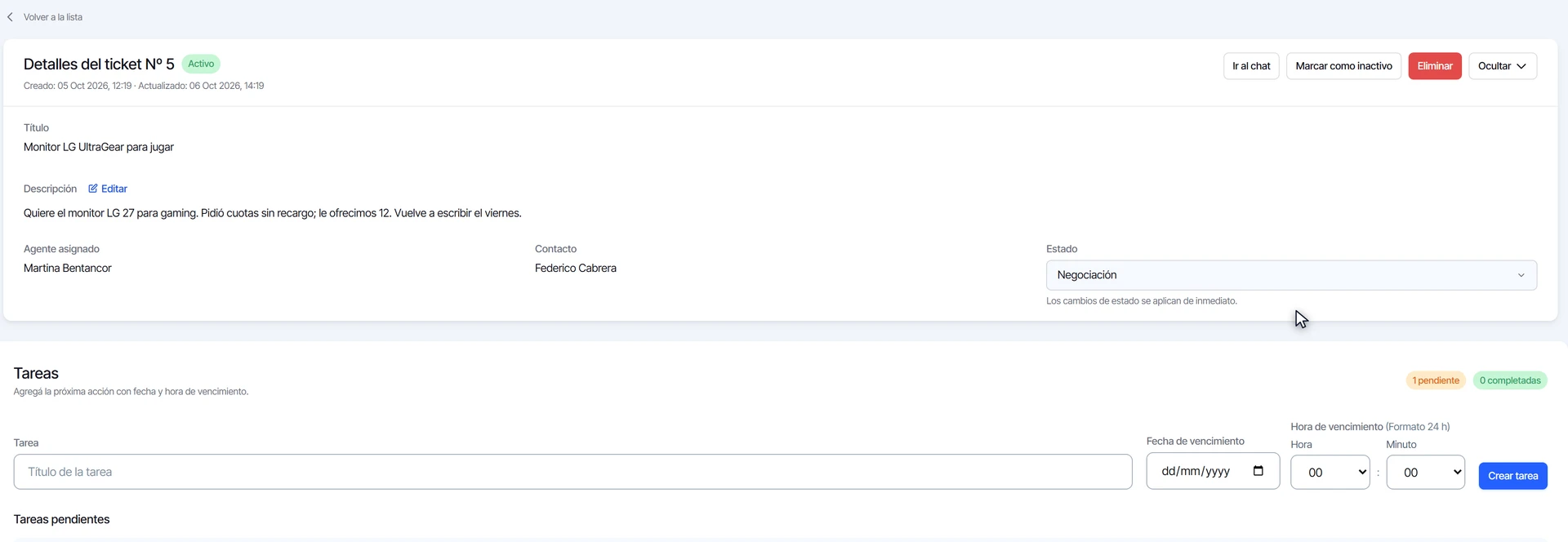Click the Activo status badge
Viewport: 1568px width, 542px height.
tap(201, 64)
